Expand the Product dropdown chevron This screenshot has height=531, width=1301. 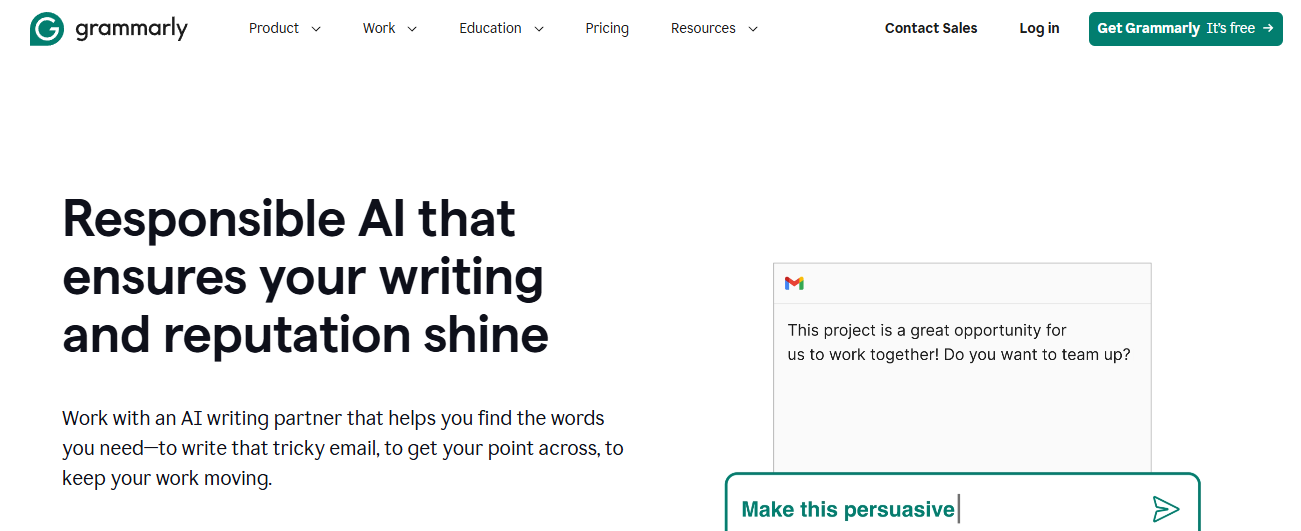(316, 29)
